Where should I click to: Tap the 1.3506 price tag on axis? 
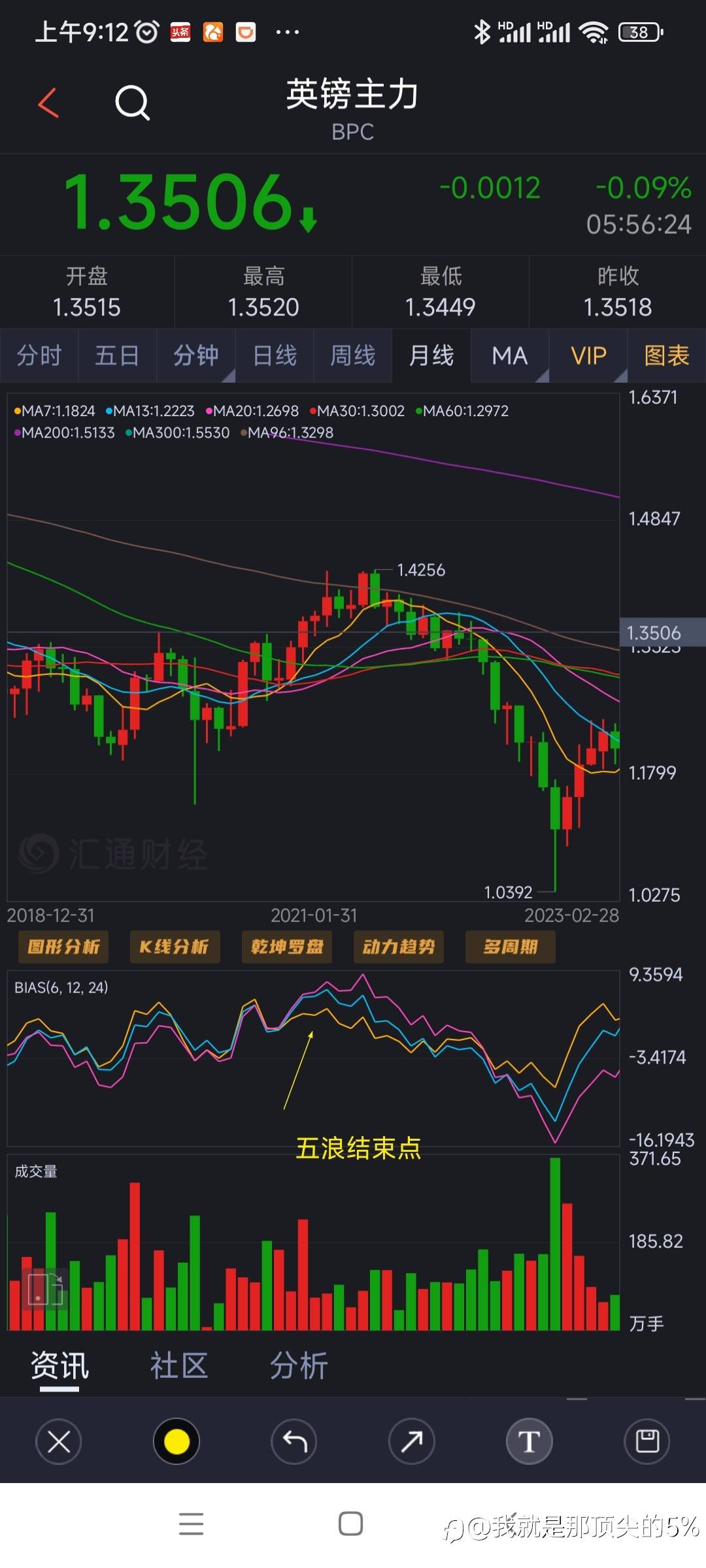coord(662,632)
